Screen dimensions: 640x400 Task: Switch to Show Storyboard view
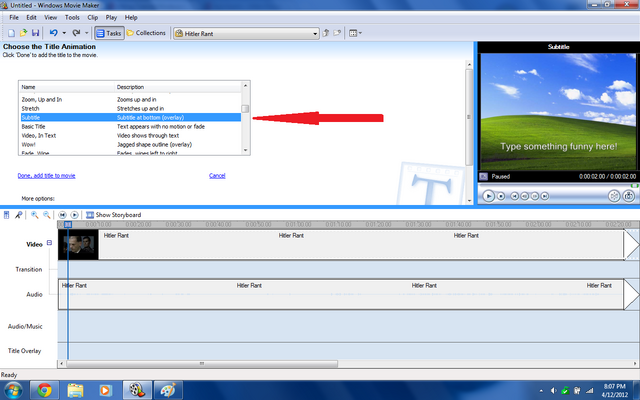tap(113, 215)
